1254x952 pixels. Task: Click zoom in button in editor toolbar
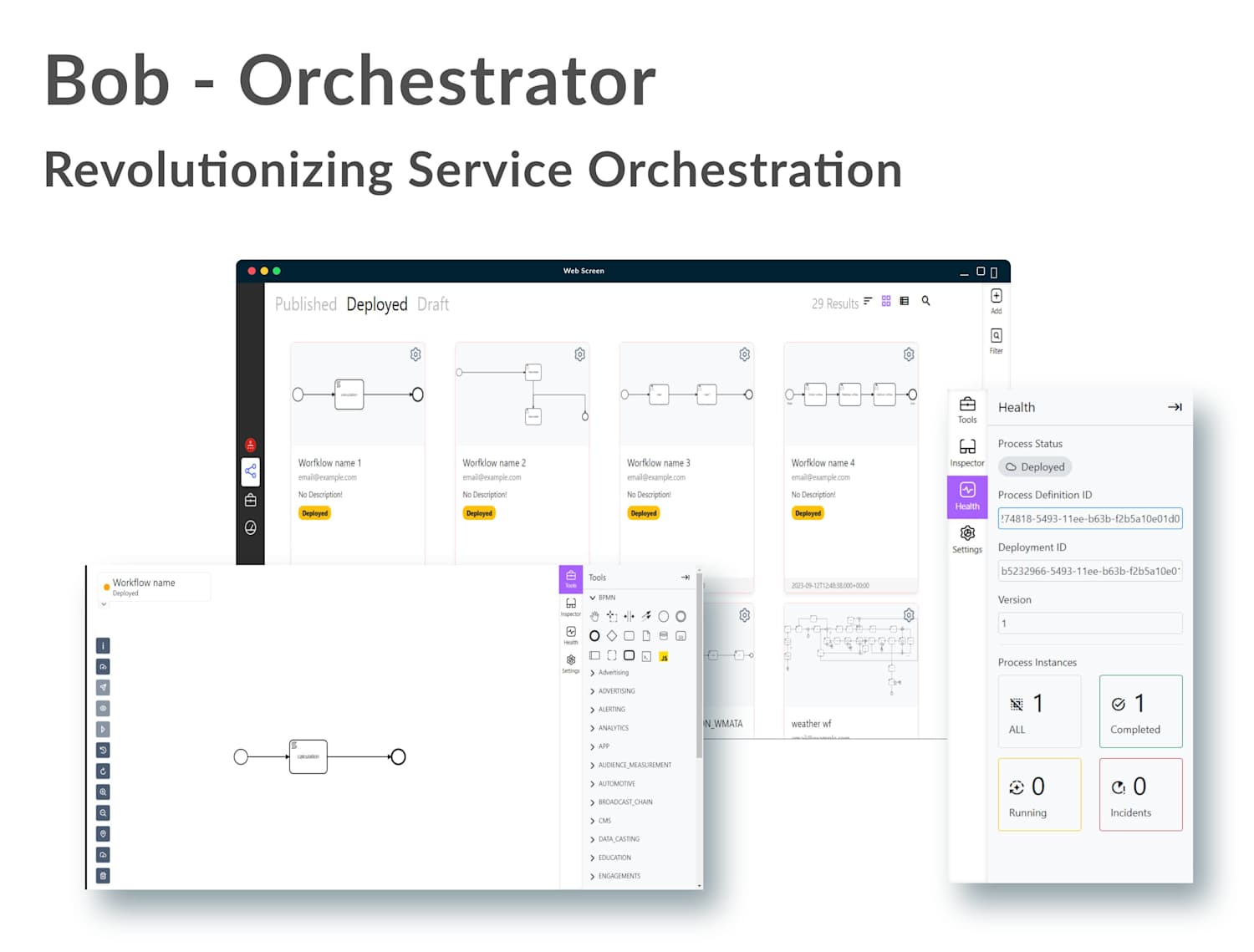click(x=103, y=792)
